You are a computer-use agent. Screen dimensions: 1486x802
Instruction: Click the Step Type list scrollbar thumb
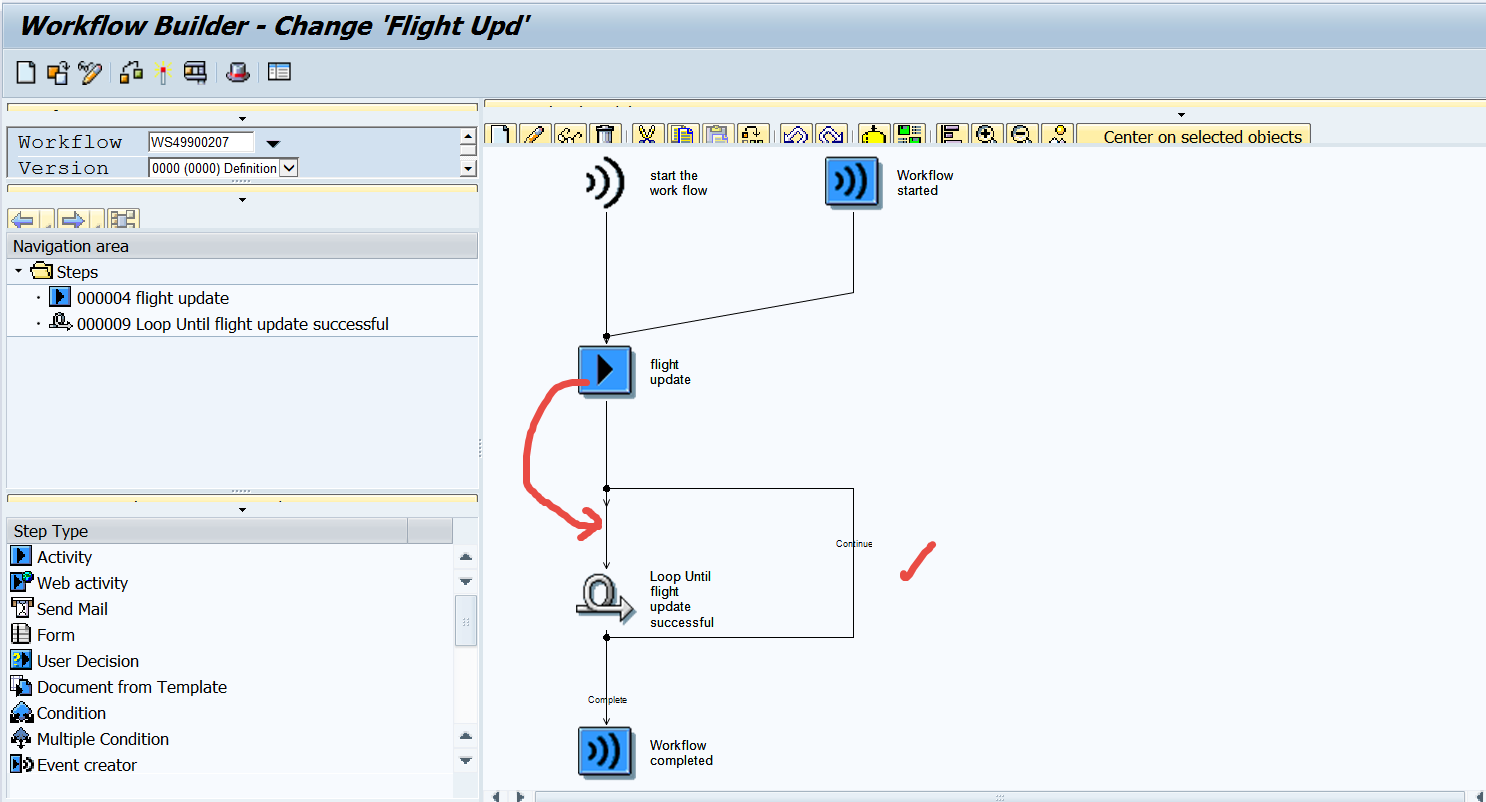click(465, 621)
